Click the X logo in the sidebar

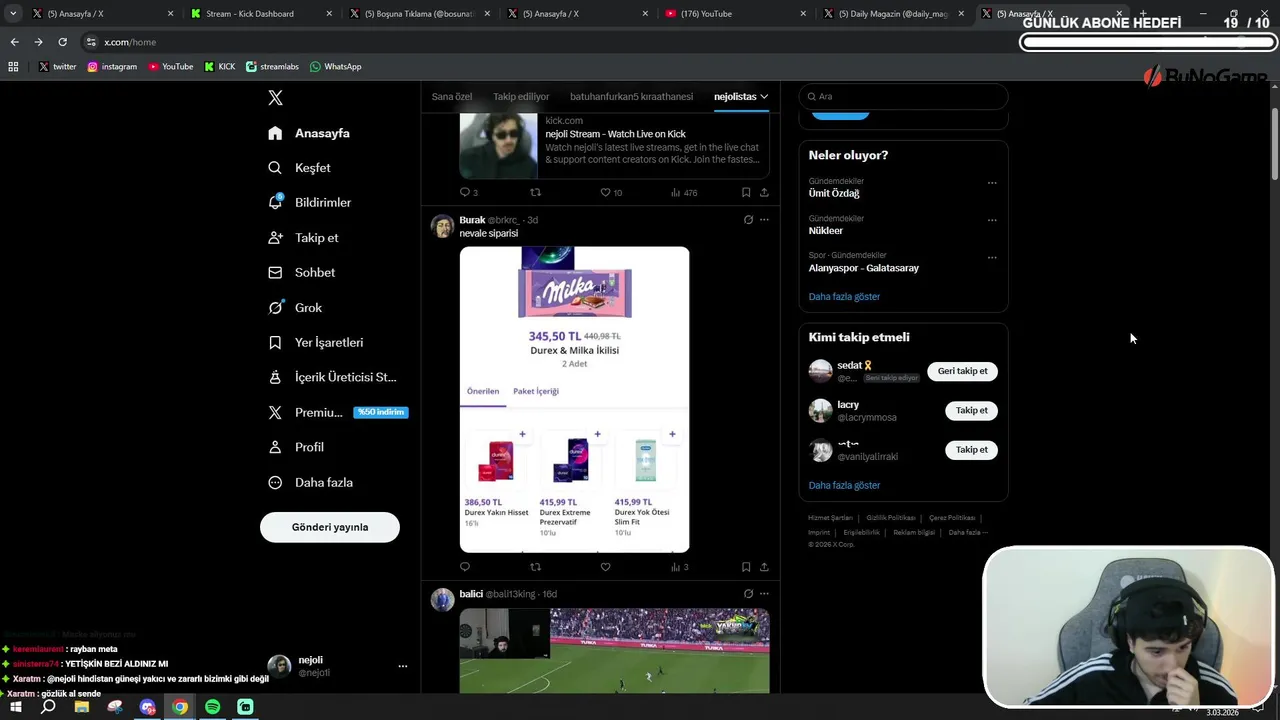275,98
